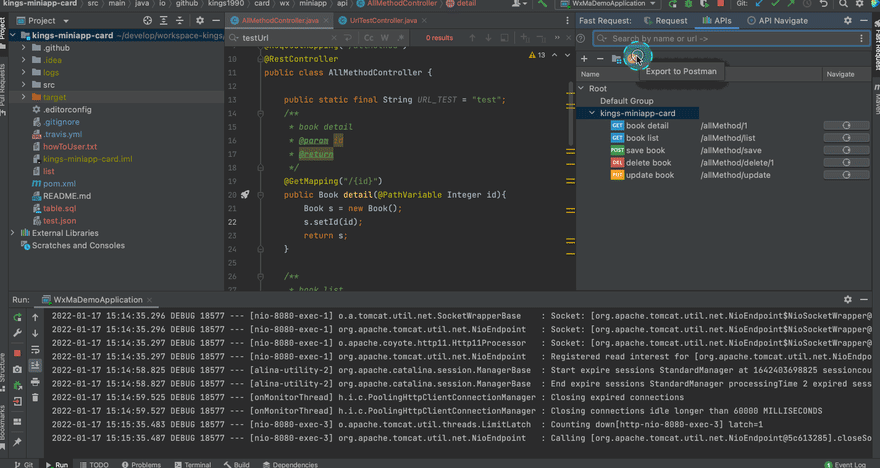This screenshot has width=880, height=468.
Task: Click the camera thread dump icon
Action: (17, 369)
